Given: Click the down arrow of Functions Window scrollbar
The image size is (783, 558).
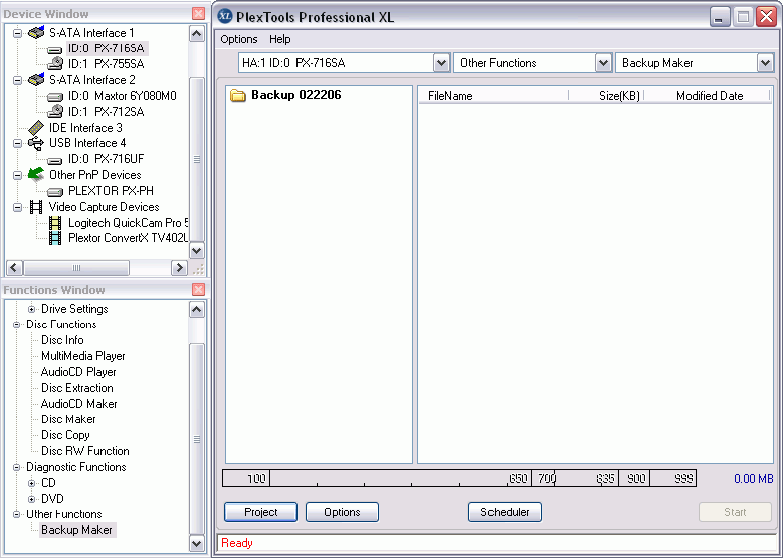Looking at the screenshot, I should (197, 544).
